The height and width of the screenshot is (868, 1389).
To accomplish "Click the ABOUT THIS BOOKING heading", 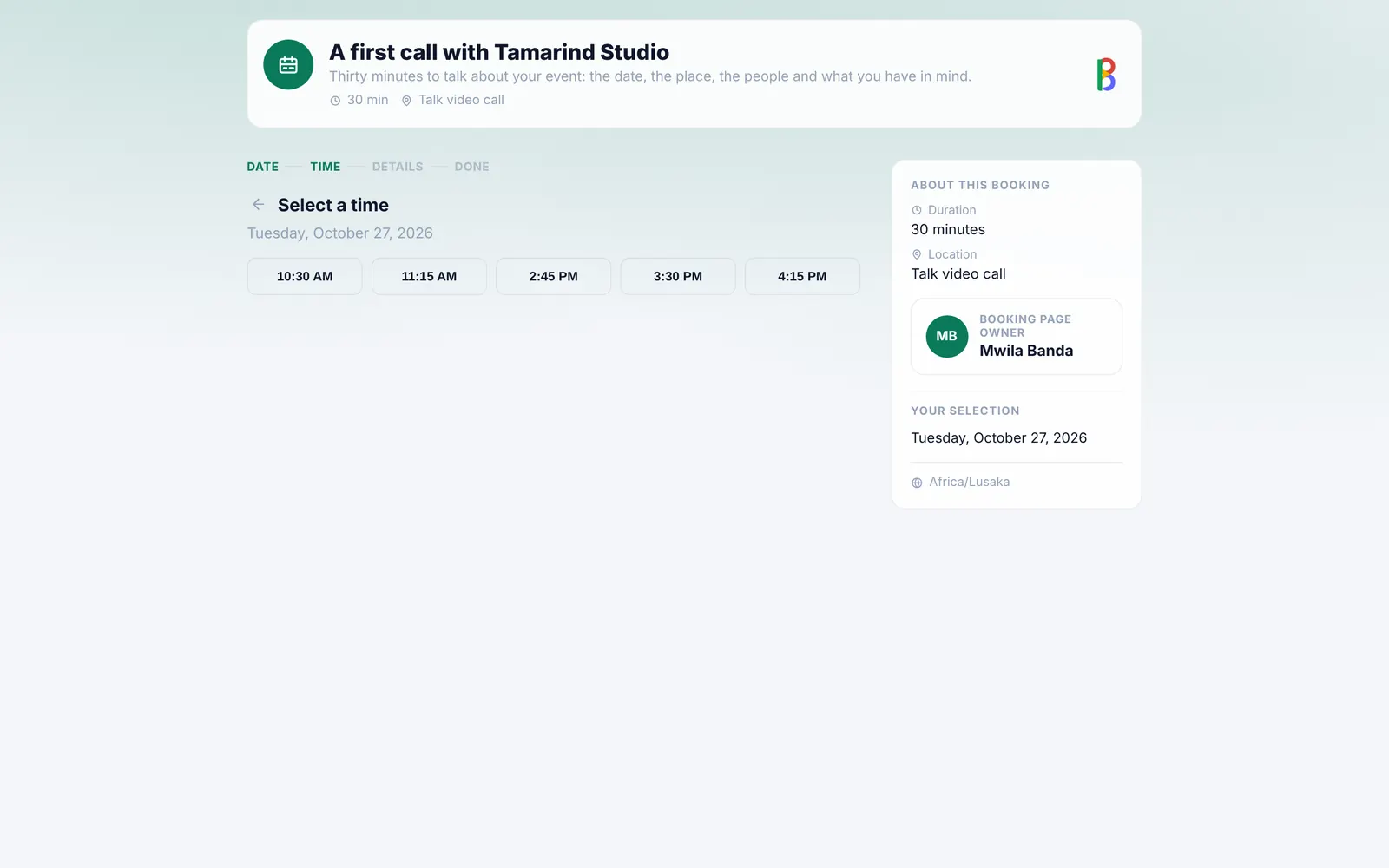I will 980,185.
